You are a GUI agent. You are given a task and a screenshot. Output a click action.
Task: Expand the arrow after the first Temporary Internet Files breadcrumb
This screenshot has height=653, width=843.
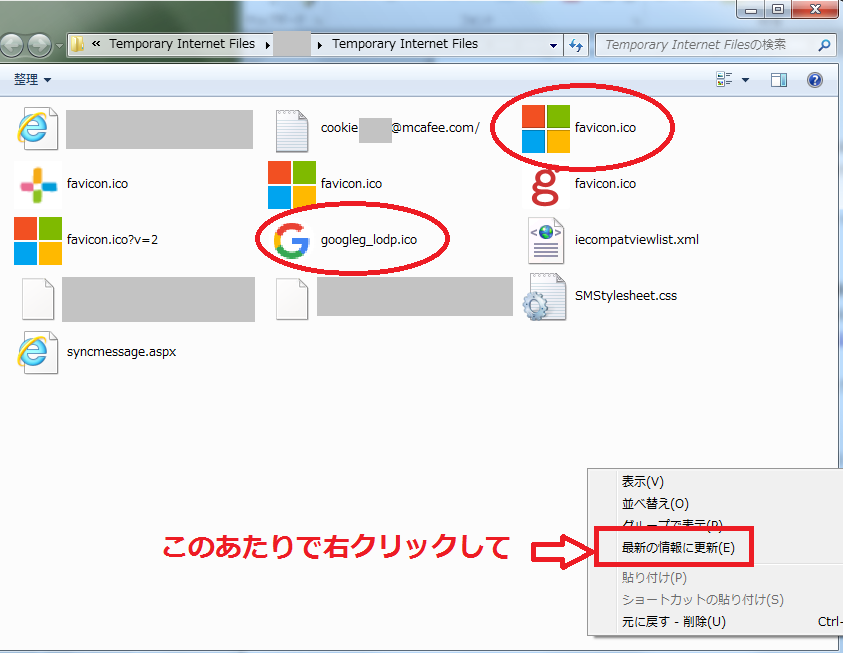pos(267,45)
